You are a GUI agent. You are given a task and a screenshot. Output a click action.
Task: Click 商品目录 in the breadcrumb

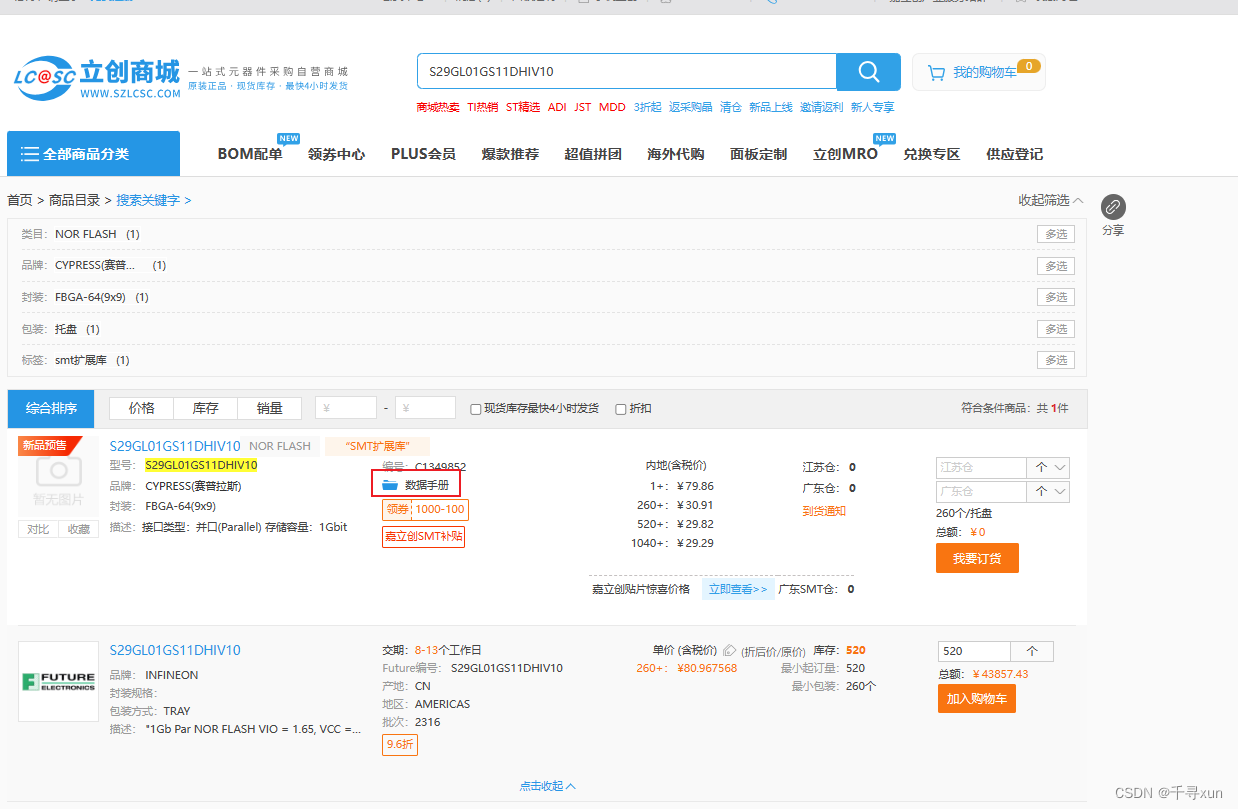[75, 200]
